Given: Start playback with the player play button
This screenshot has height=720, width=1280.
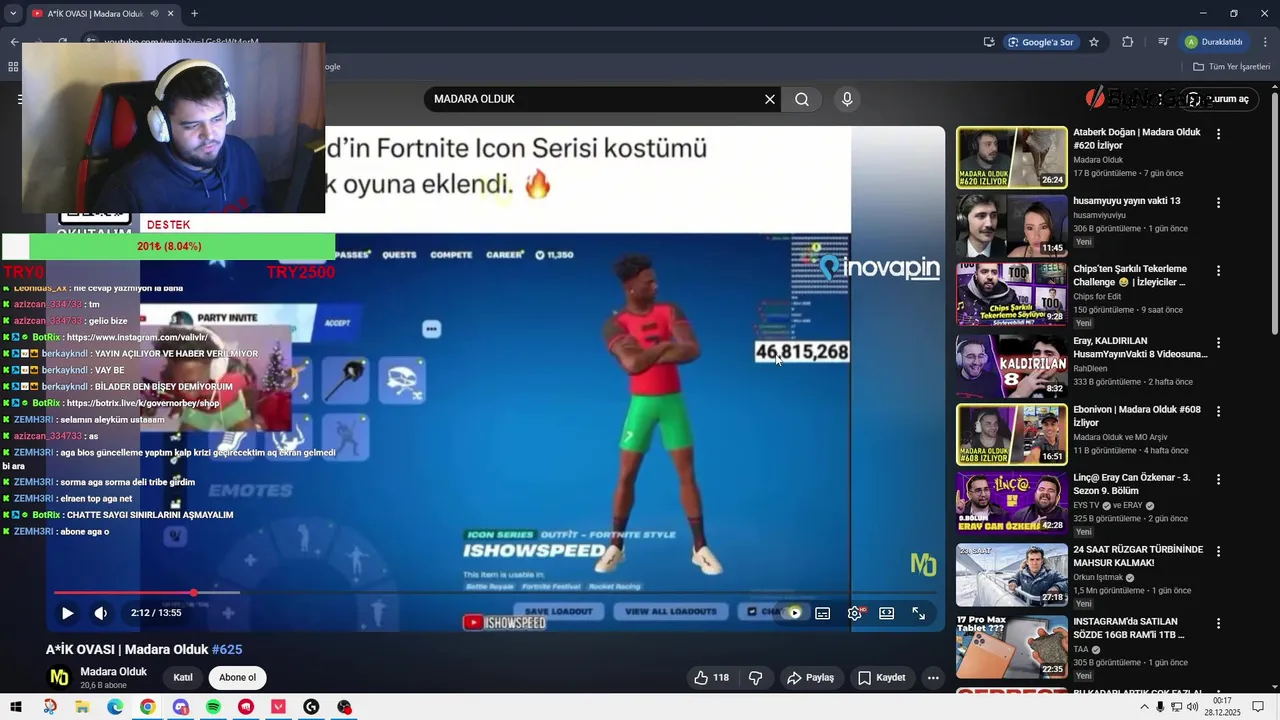Looking at the screenshot, I should pyautogui.click(x=67, y=613).
